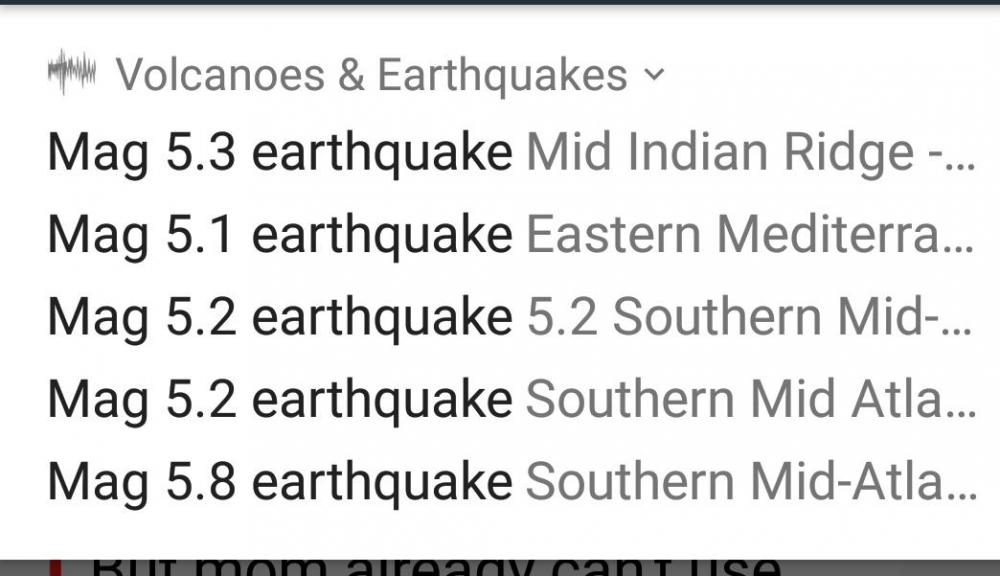The width and height of the screenshot is (1000, 576).
Task: Click the red vertical bar at bottom left
Action: click(55, 566)
